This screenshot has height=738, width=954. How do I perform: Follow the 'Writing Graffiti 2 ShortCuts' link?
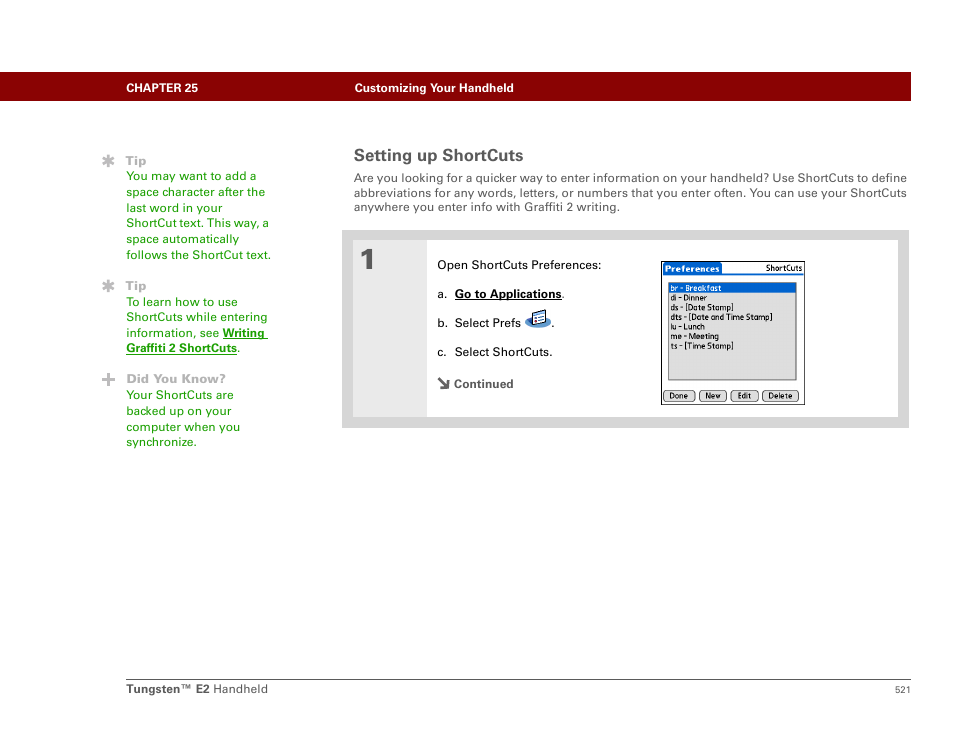click(x=197, y=341)
